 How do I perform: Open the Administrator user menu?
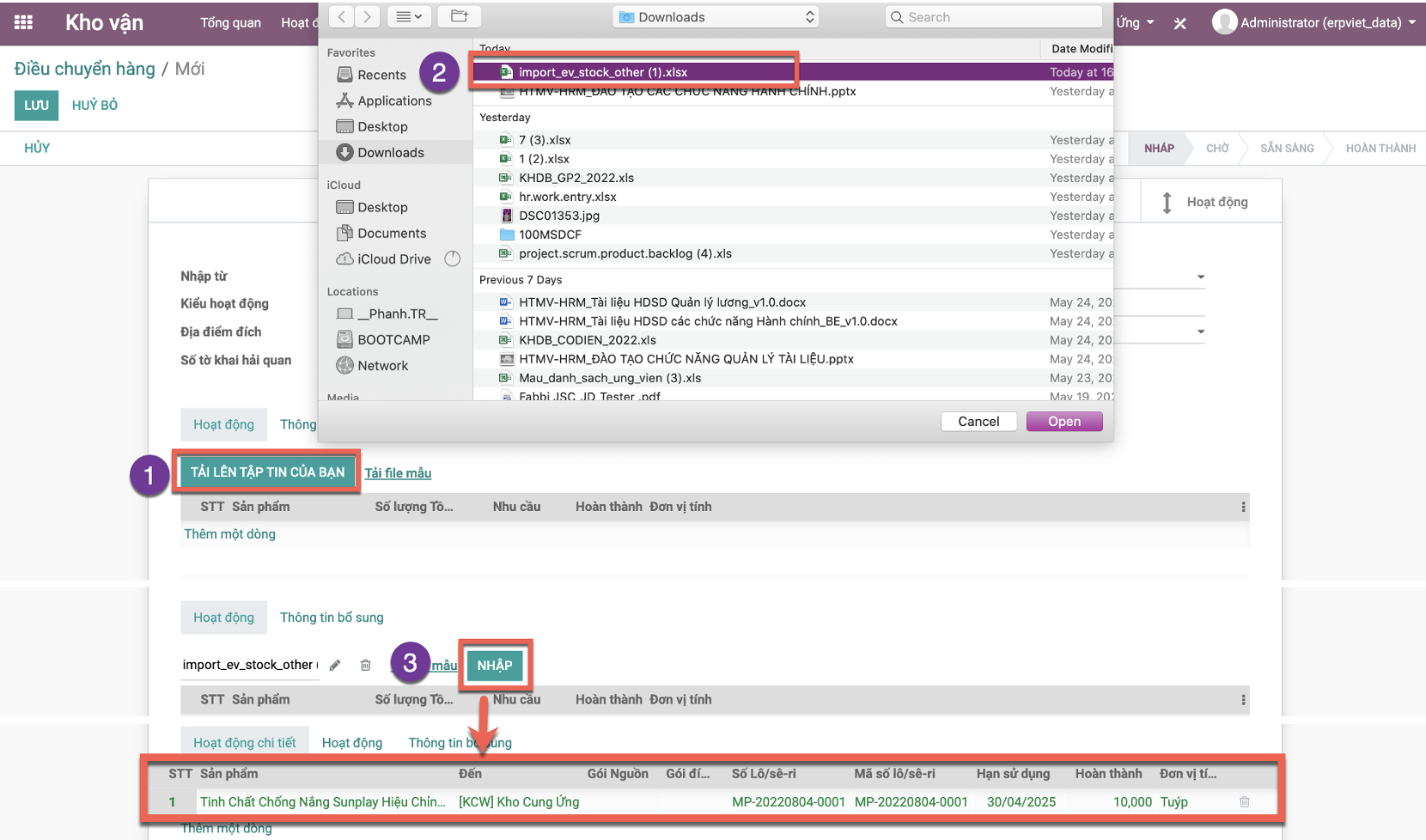[x=1313, y=22]
